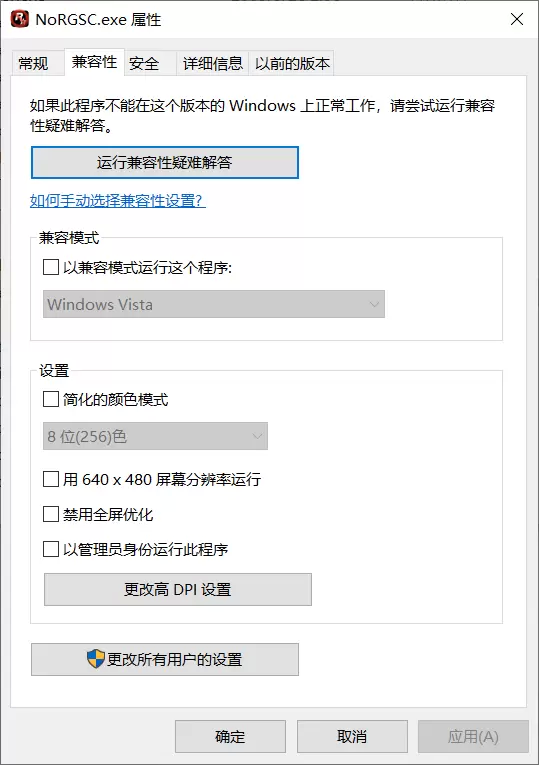Expand the 8 位(256)色 color dropdown
Viewport: 539px width, 765px height.
point(155,436)
